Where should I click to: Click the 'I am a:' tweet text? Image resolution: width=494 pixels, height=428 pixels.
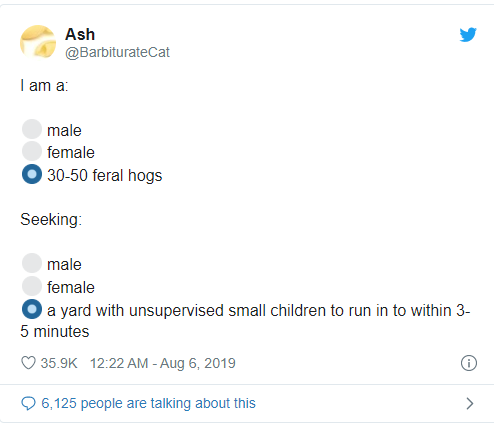click(44, 86)
